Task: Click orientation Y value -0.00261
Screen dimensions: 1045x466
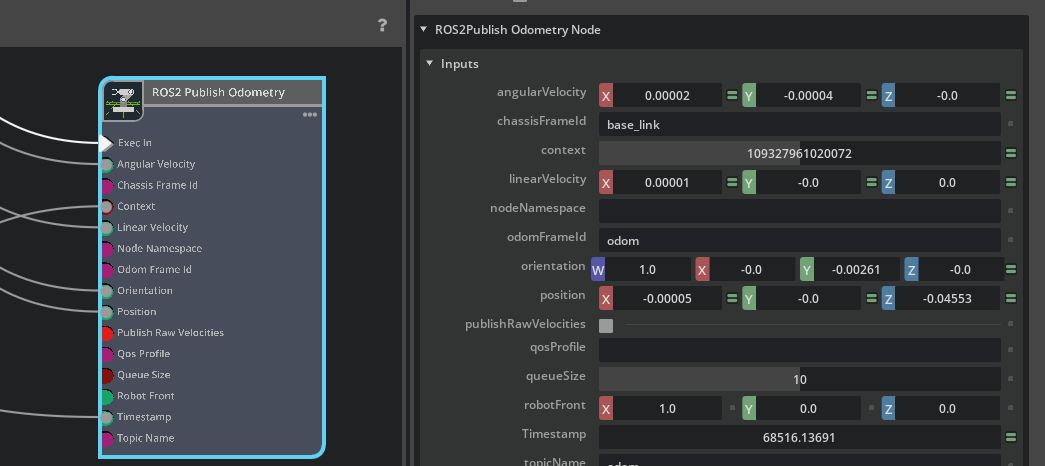Action: (856, 269)
